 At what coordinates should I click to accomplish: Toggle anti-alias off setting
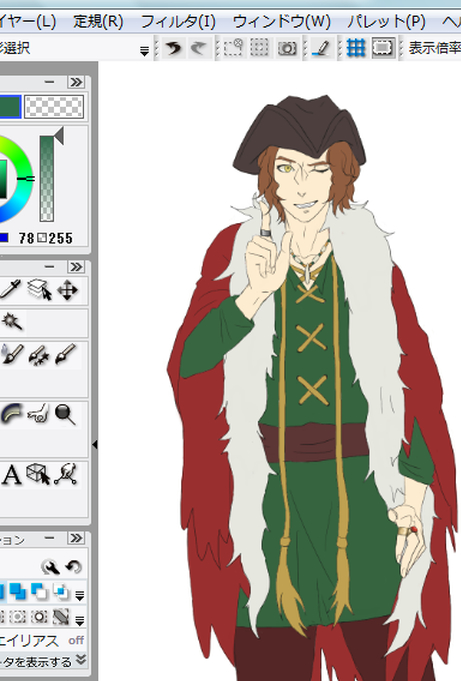76,641
